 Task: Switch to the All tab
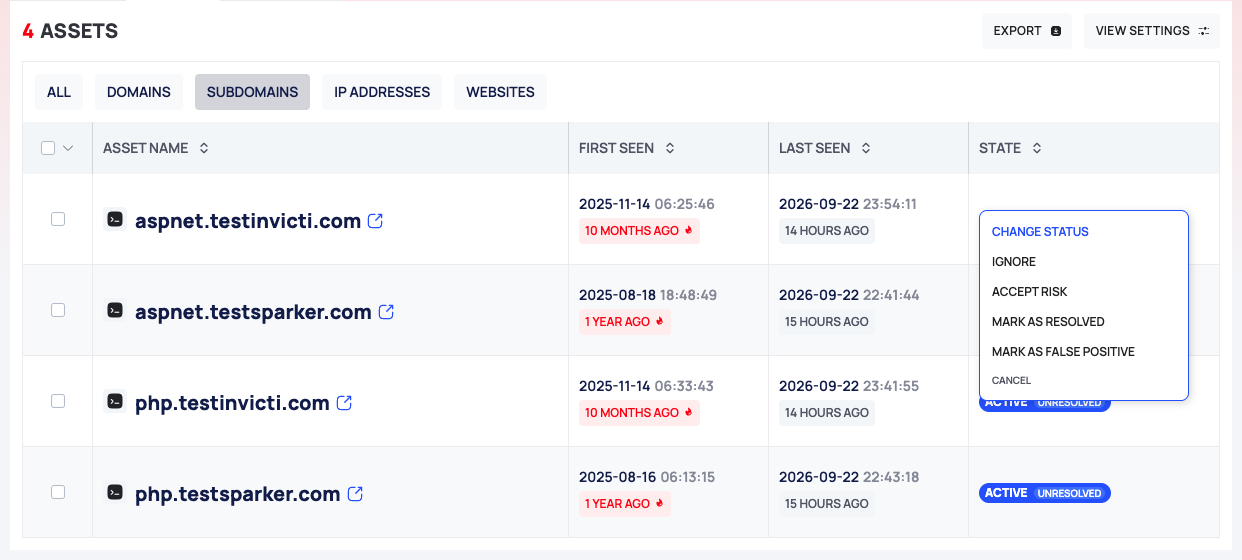[59, 92]
